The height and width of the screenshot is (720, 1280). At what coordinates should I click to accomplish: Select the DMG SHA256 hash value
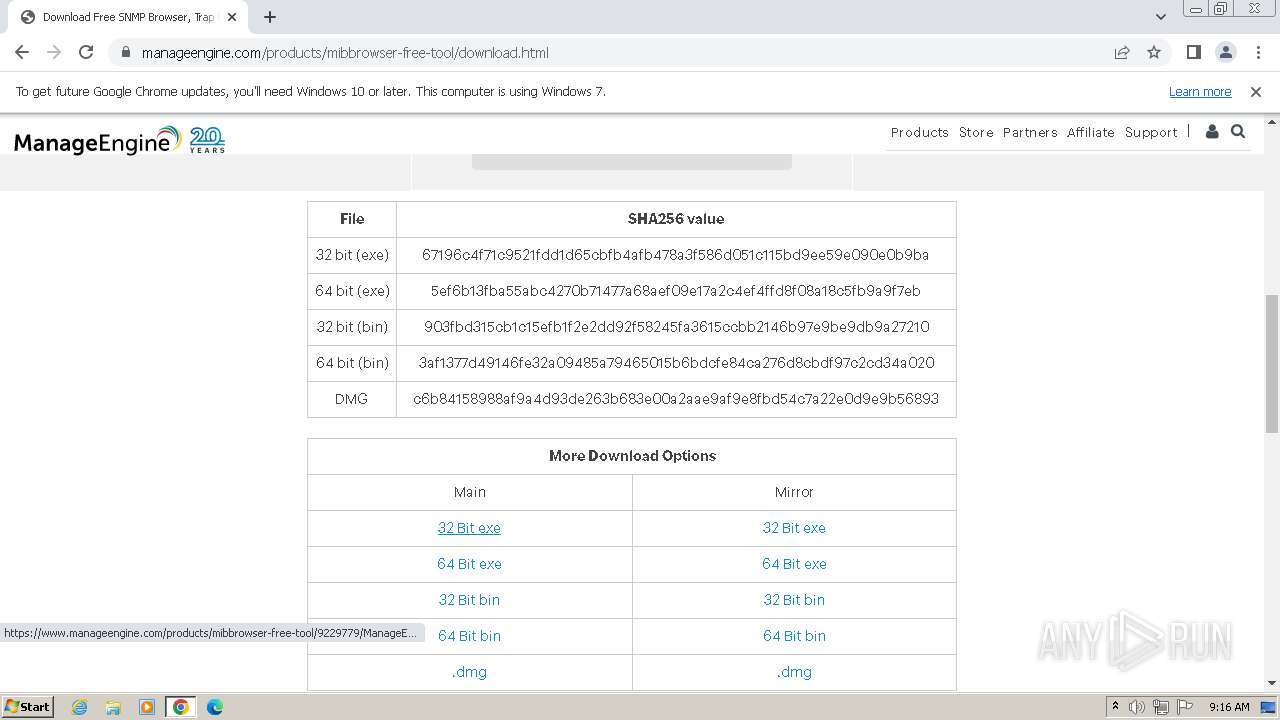(676, 399)
